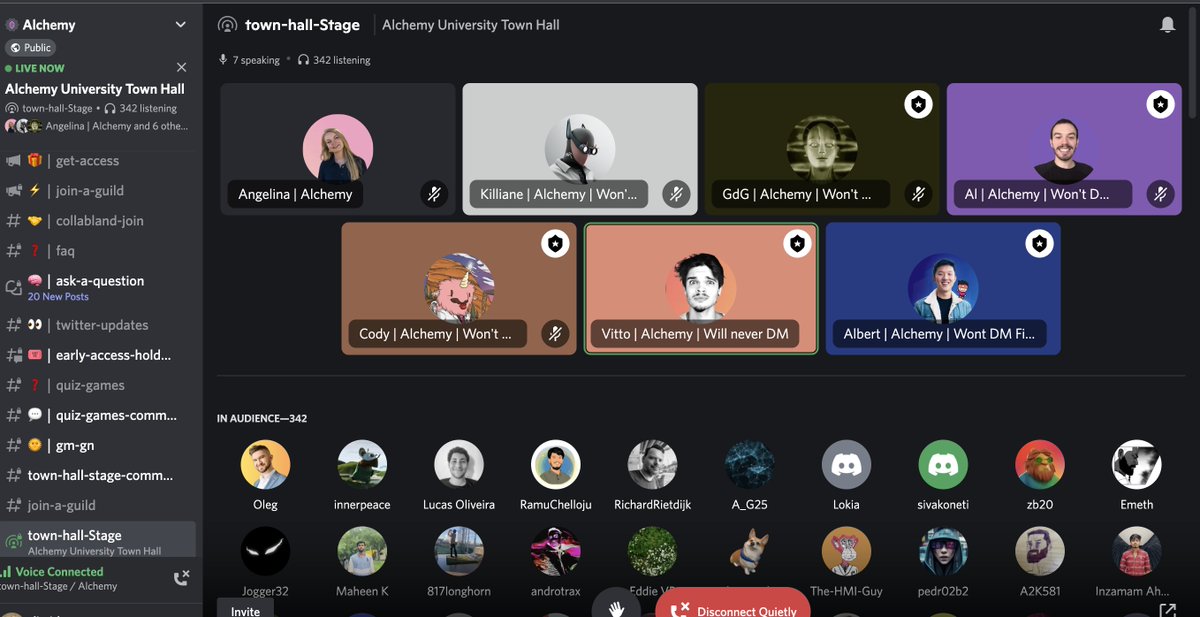This screenshot has width=1200, height=617.
Task: Click audience member RamuChelloju's avatar
Action: tap(556, 465)
